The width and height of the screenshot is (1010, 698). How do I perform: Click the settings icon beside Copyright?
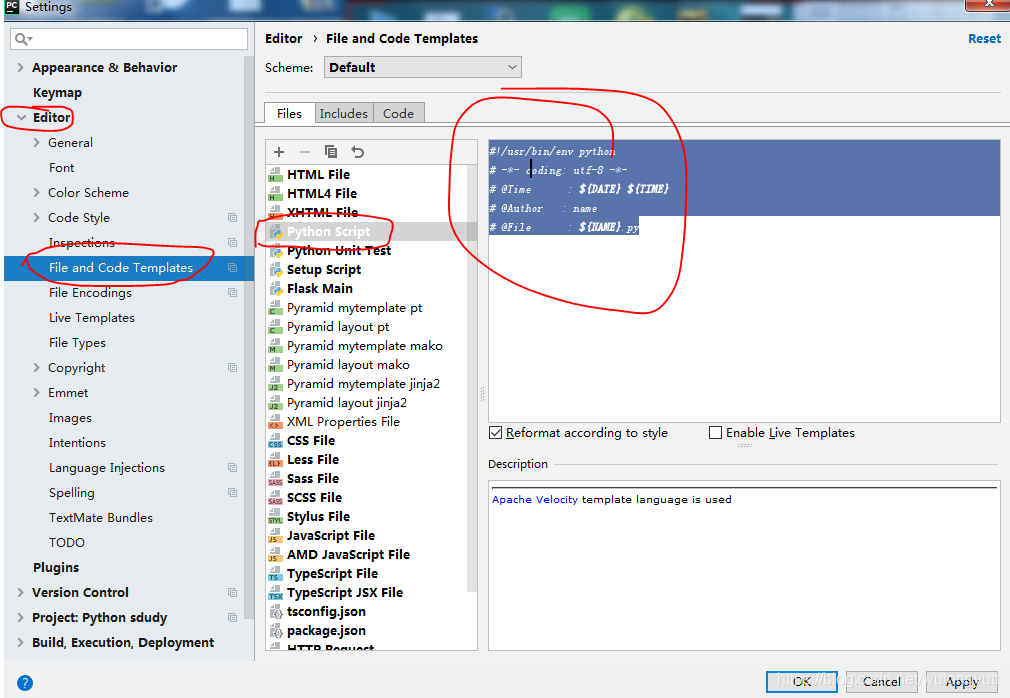tap(232, 367)
